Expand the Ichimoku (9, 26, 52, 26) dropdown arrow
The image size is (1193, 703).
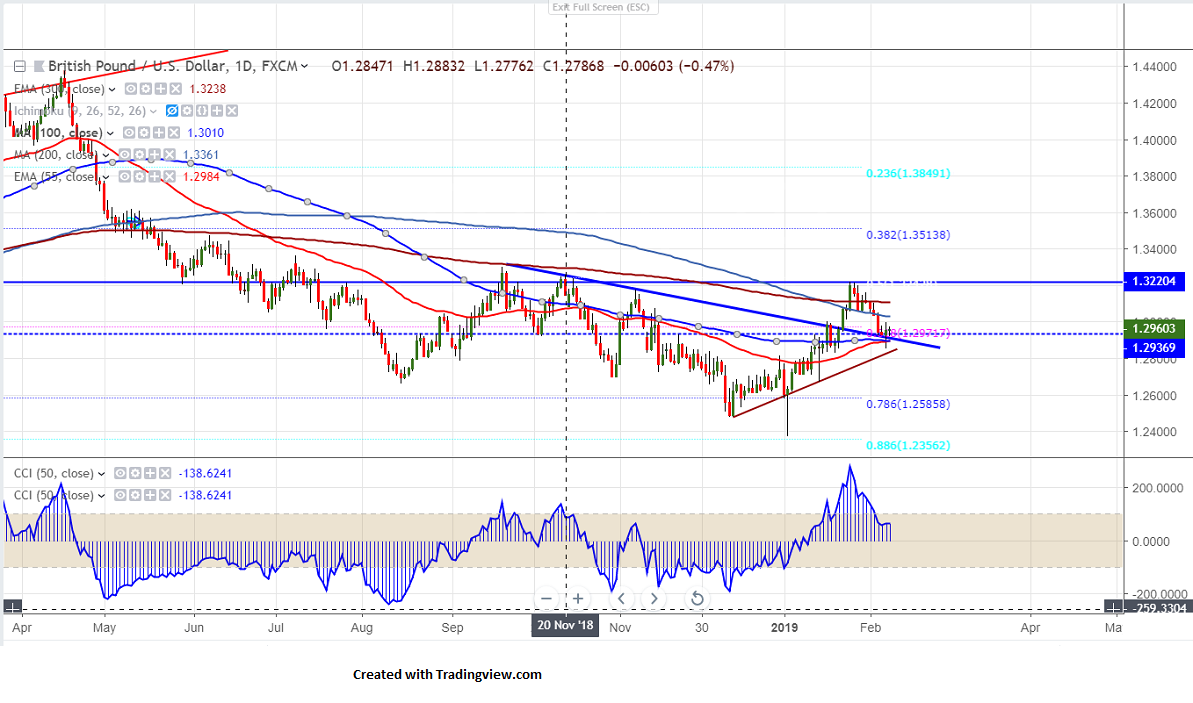click(x=153, y=112)
